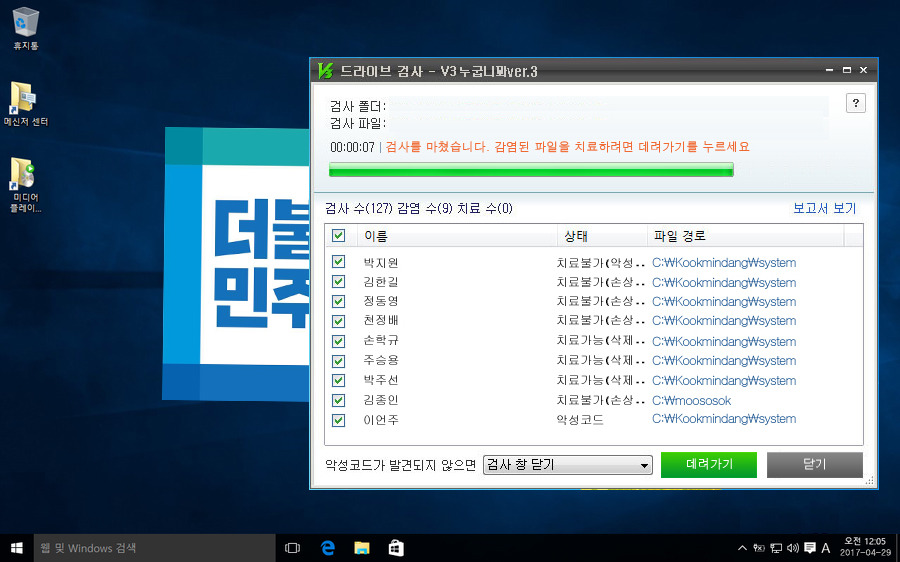The image size is (900, 562).
Task: Select the name 박지원 in list
Action: coord(381,263)
